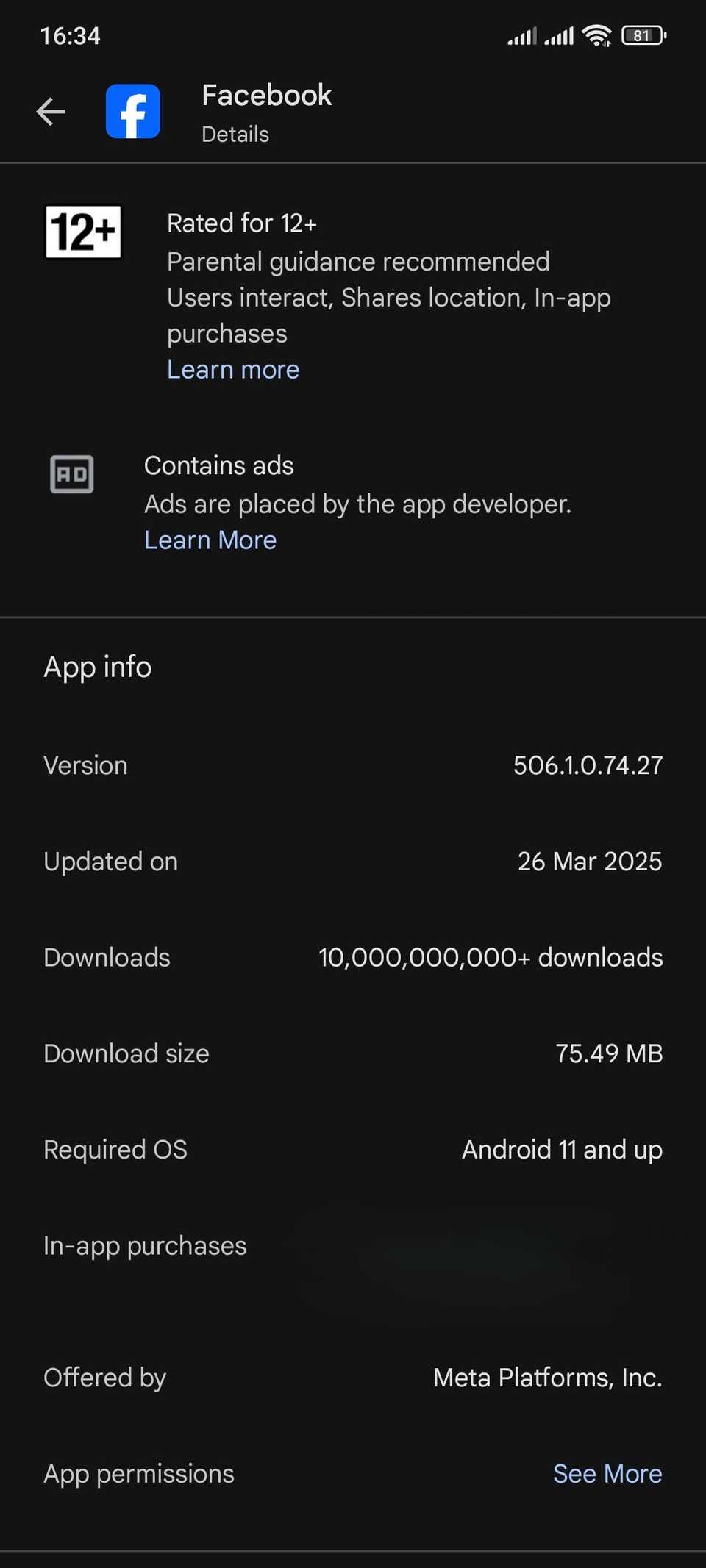This screenshot has width=706, height=1568.
Task: Tap the clock showing 16:34
Action: tap(71, 35)
